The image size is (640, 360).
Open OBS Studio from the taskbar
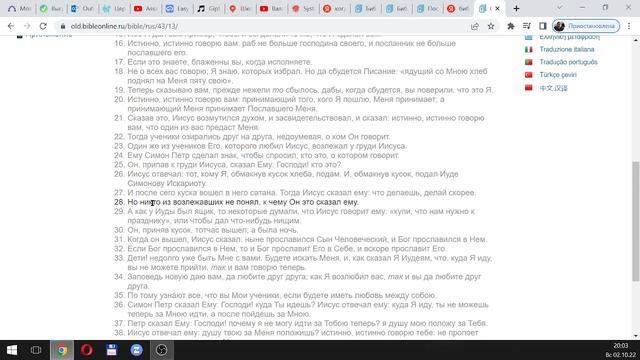click(x=162, y=350)
